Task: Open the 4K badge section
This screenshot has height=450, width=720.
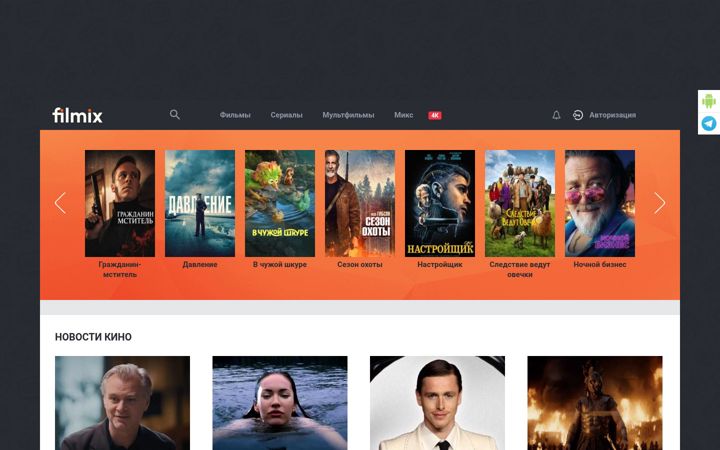Action: point(434,116)
